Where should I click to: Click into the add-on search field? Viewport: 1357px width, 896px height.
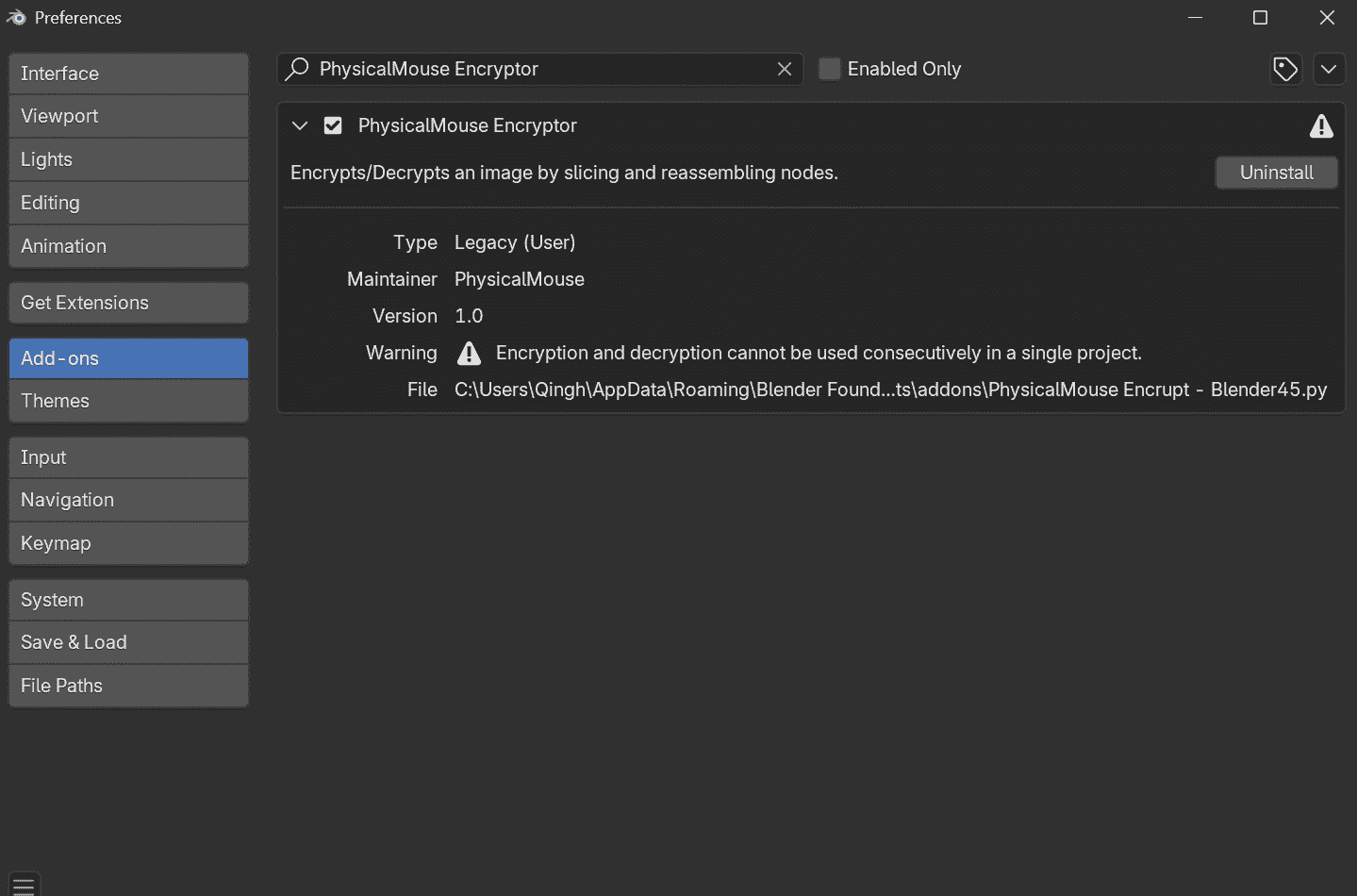pos(540,69)
